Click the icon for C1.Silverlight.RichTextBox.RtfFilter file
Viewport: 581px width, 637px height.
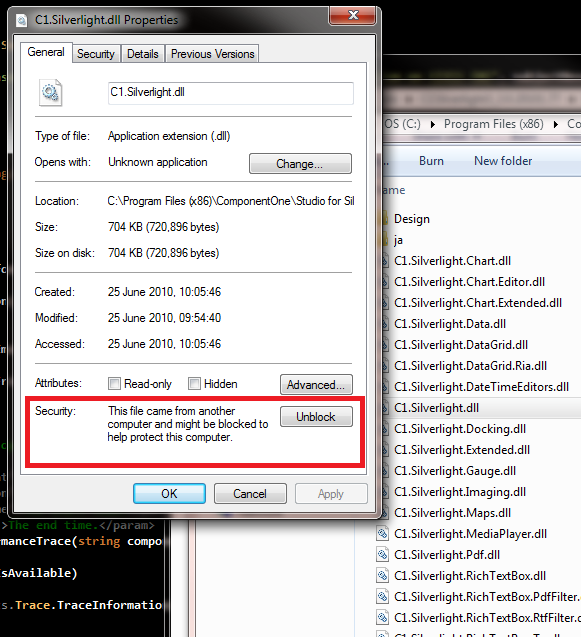tap(382, 618)
